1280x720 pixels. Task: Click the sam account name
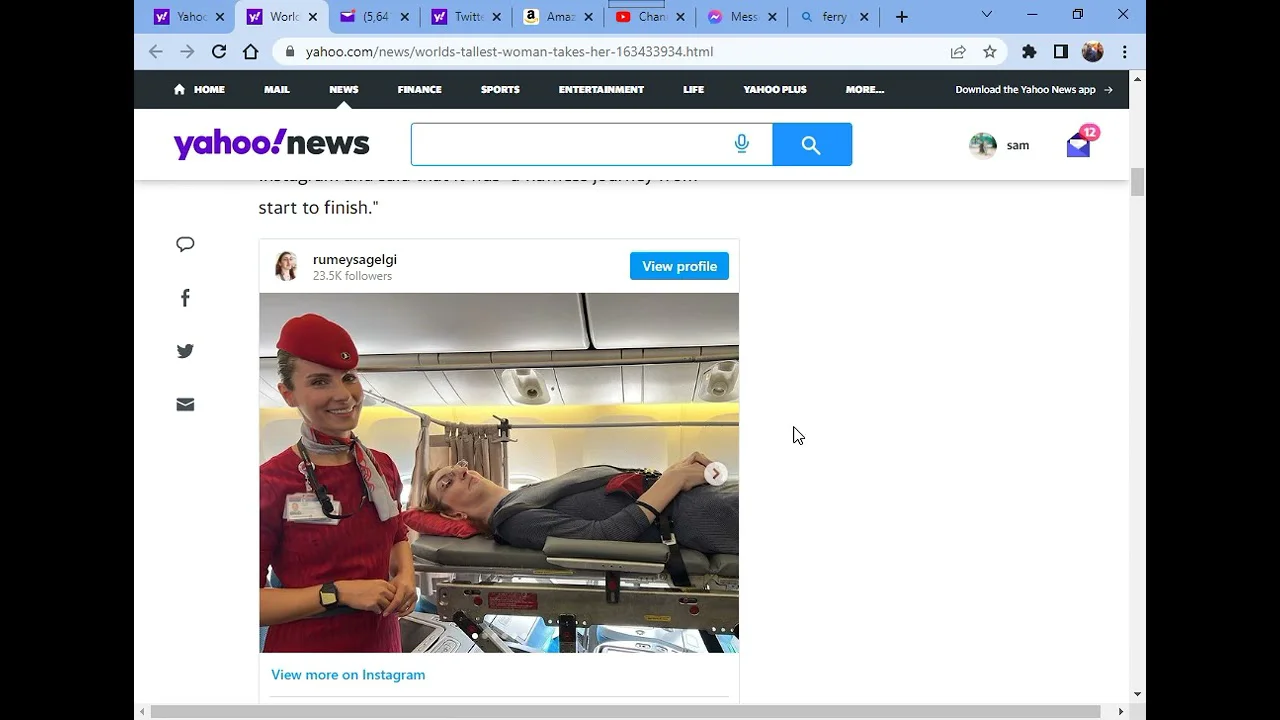(x=1018, y=146)
